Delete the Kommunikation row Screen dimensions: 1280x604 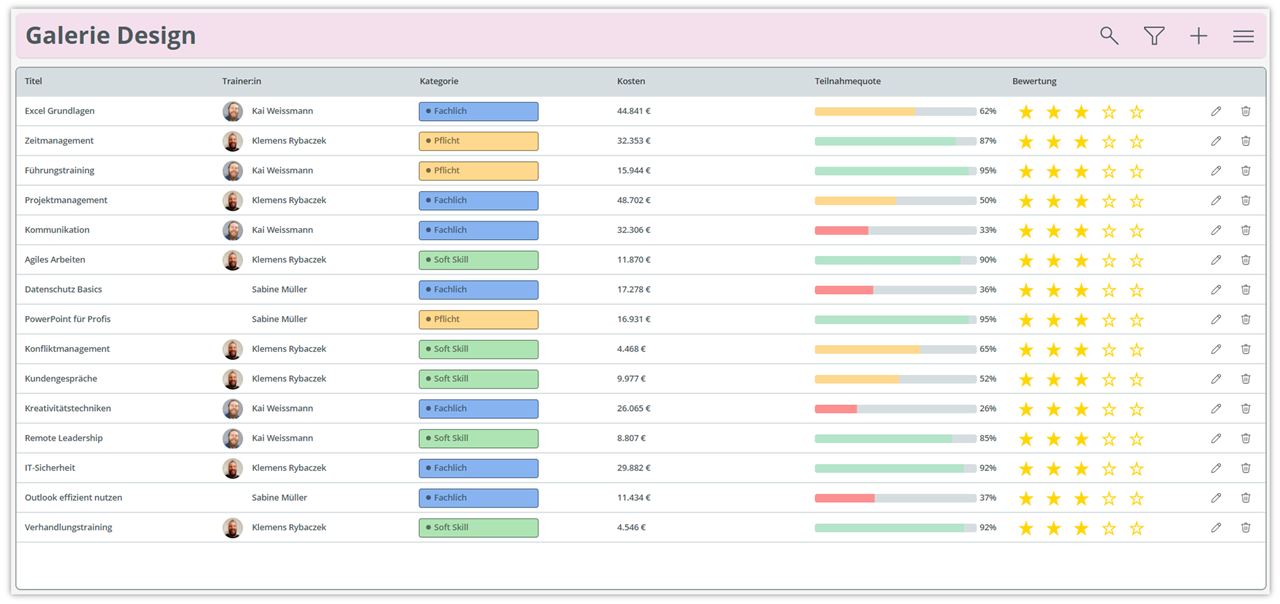click(x=1246, y=230)
